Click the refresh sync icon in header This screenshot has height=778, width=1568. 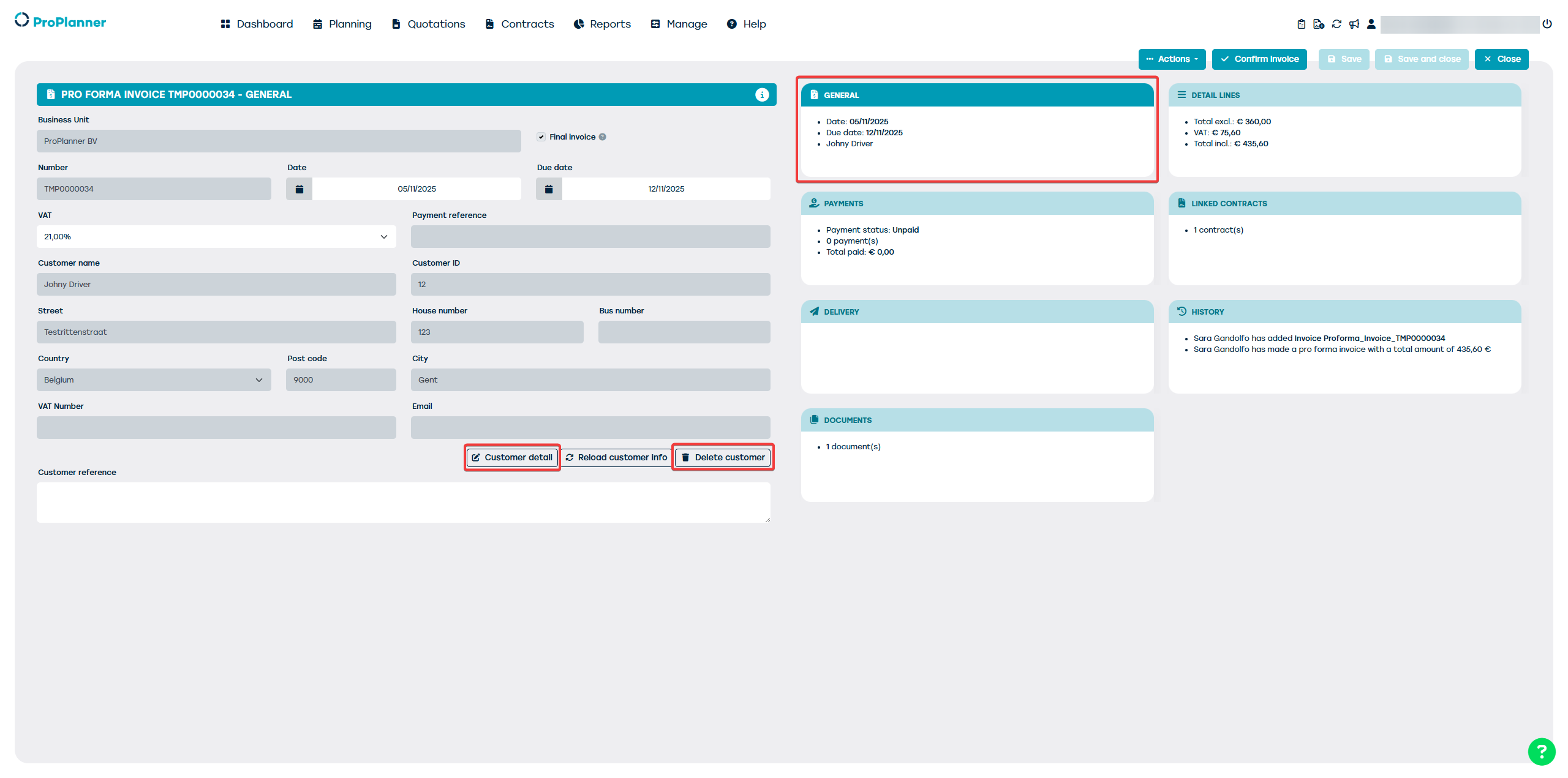pos(1336,24)
